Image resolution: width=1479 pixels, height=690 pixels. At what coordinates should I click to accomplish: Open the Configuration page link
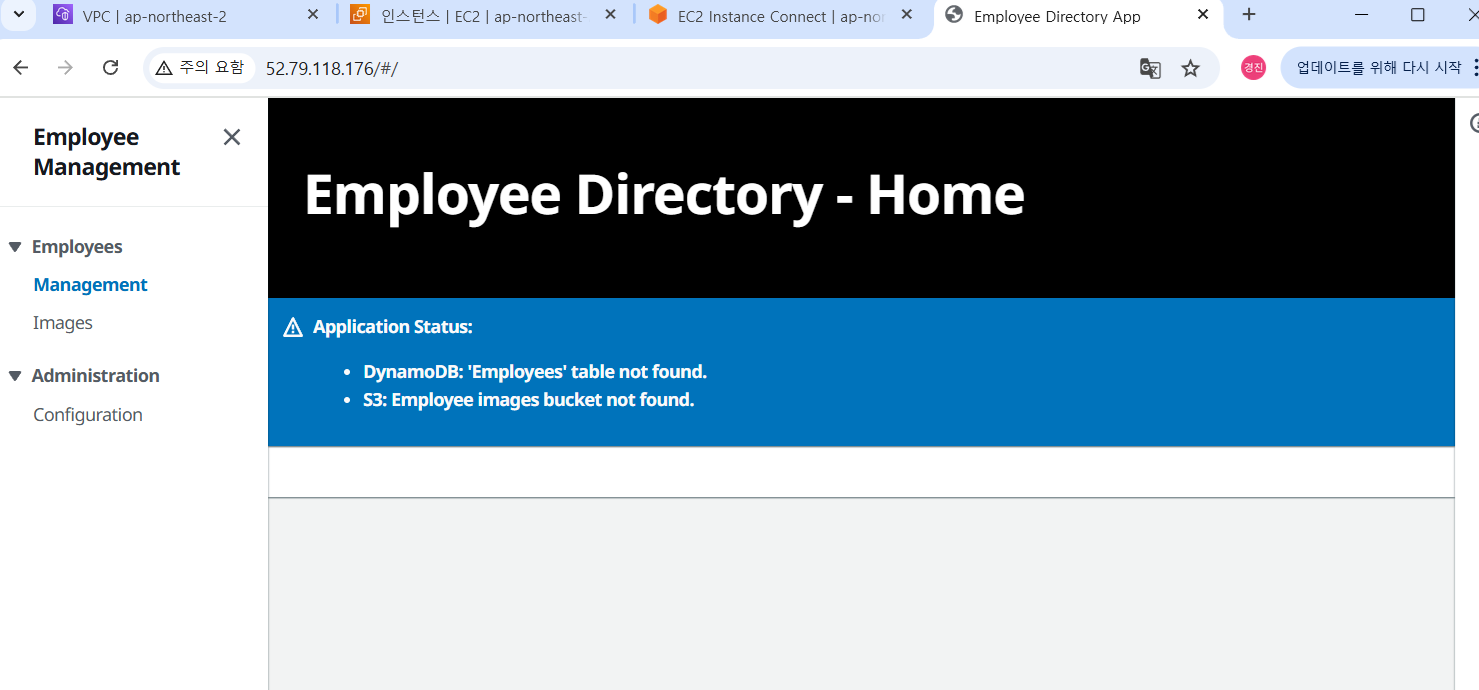[88, 415]
